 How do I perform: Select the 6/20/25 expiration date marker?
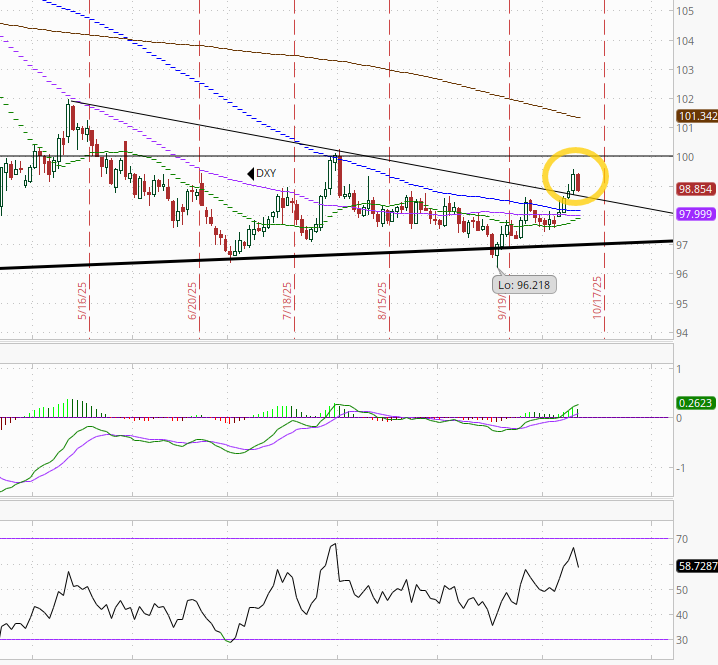pyautogui.click(x=192, y=301)
